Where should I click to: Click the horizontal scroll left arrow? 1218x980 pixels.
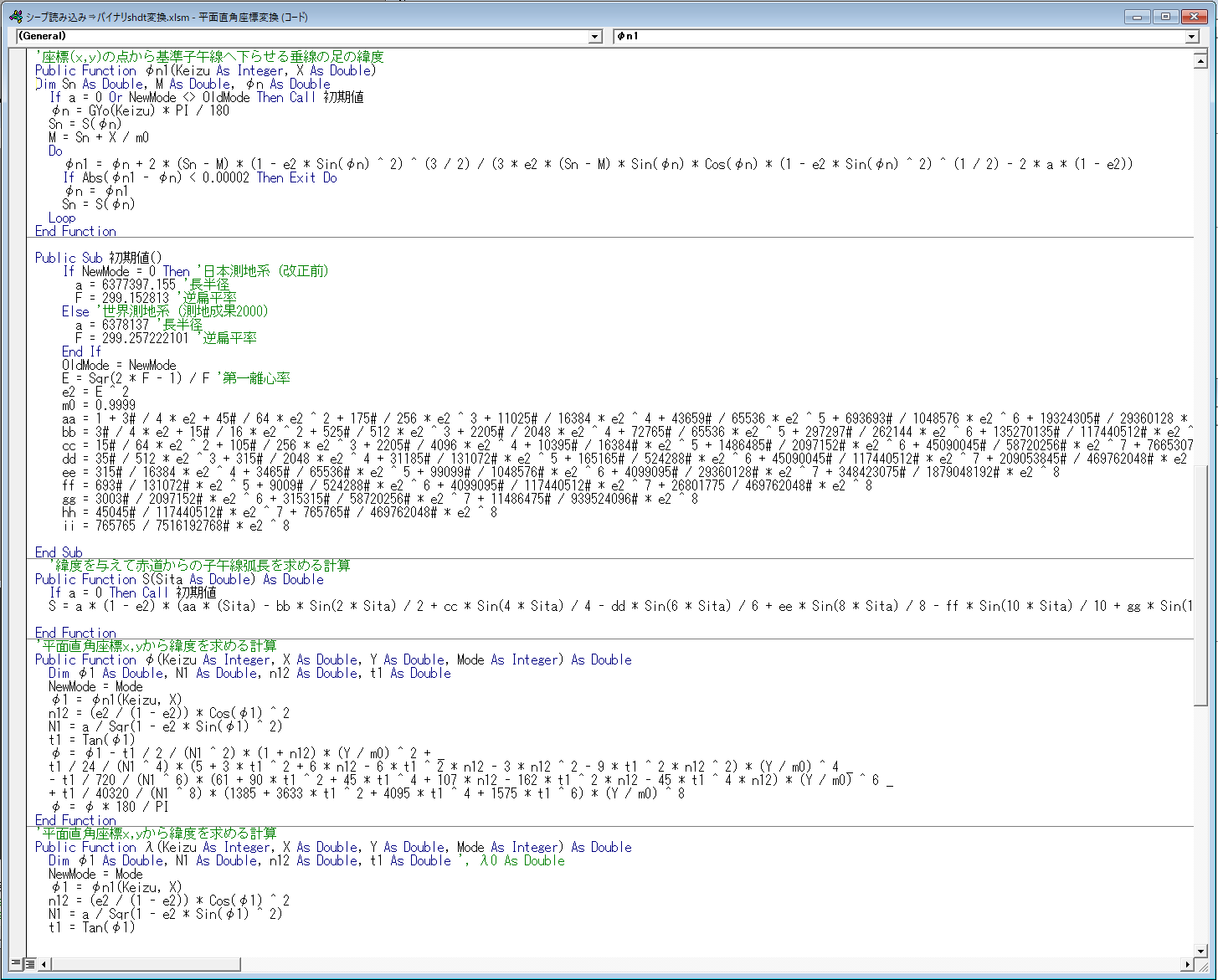point(45,964)
